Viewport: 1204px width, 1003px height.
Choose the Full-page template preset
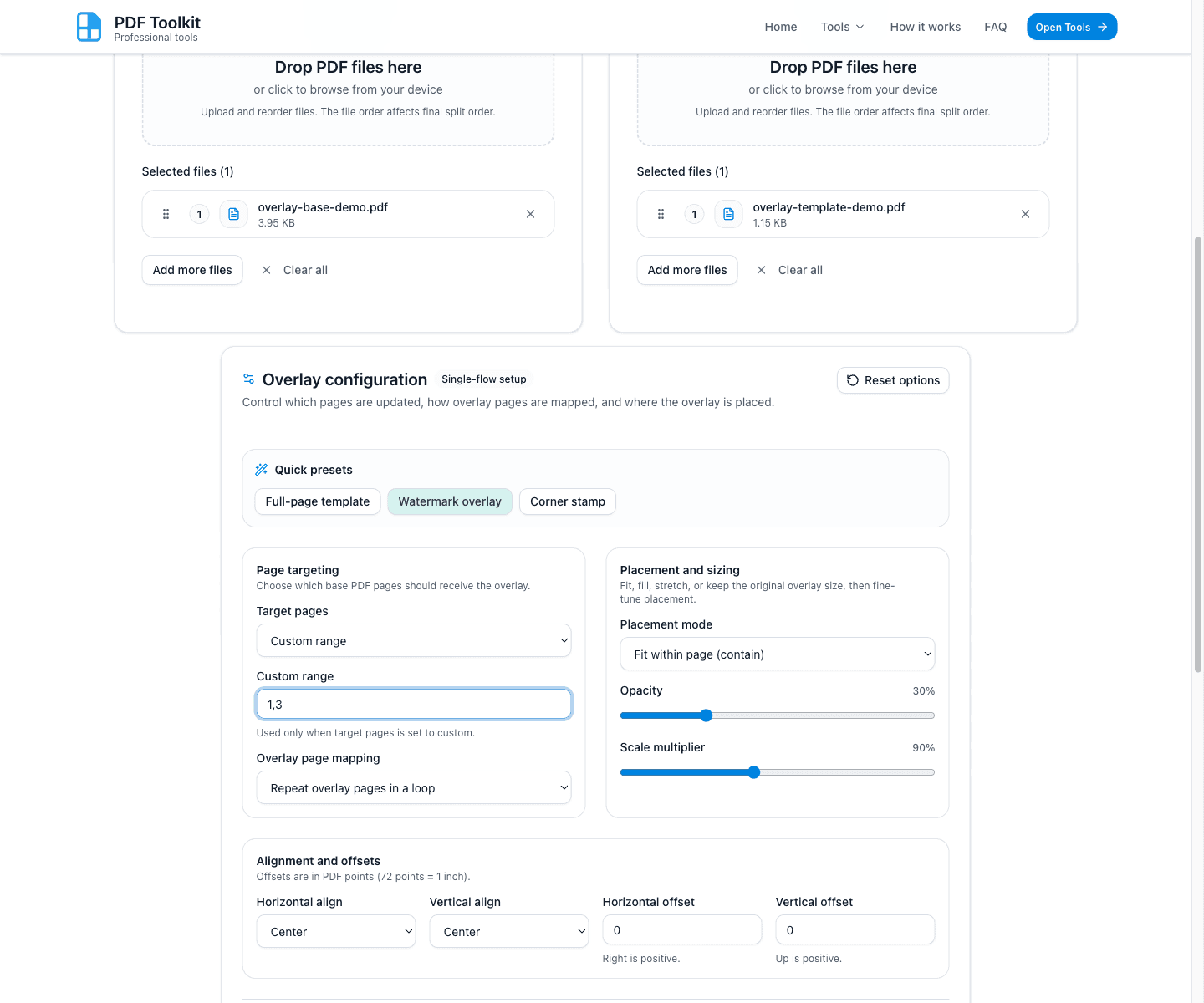317,501
